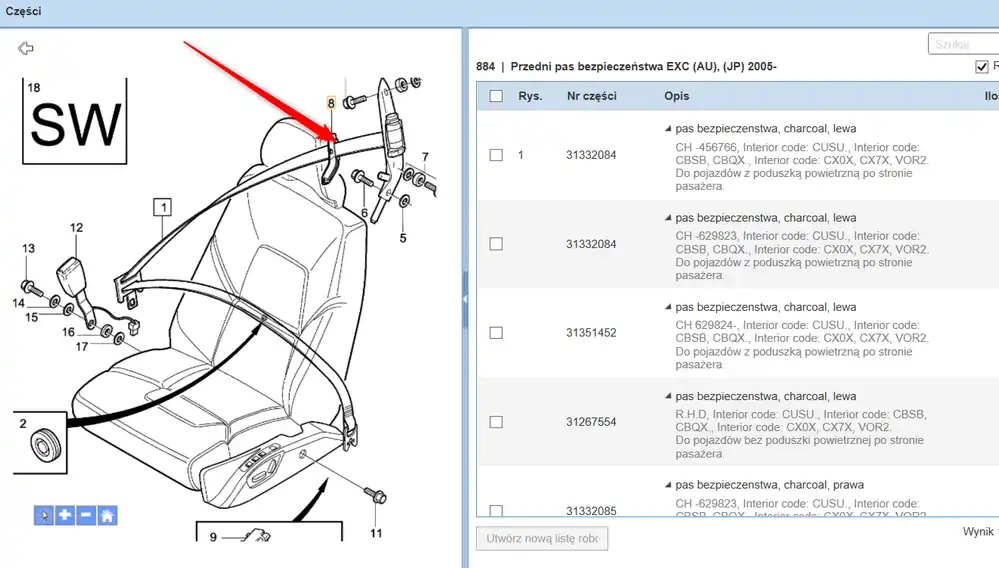
Task: Click the SW thumbnail labeled 18
Action: coord(75,123)
